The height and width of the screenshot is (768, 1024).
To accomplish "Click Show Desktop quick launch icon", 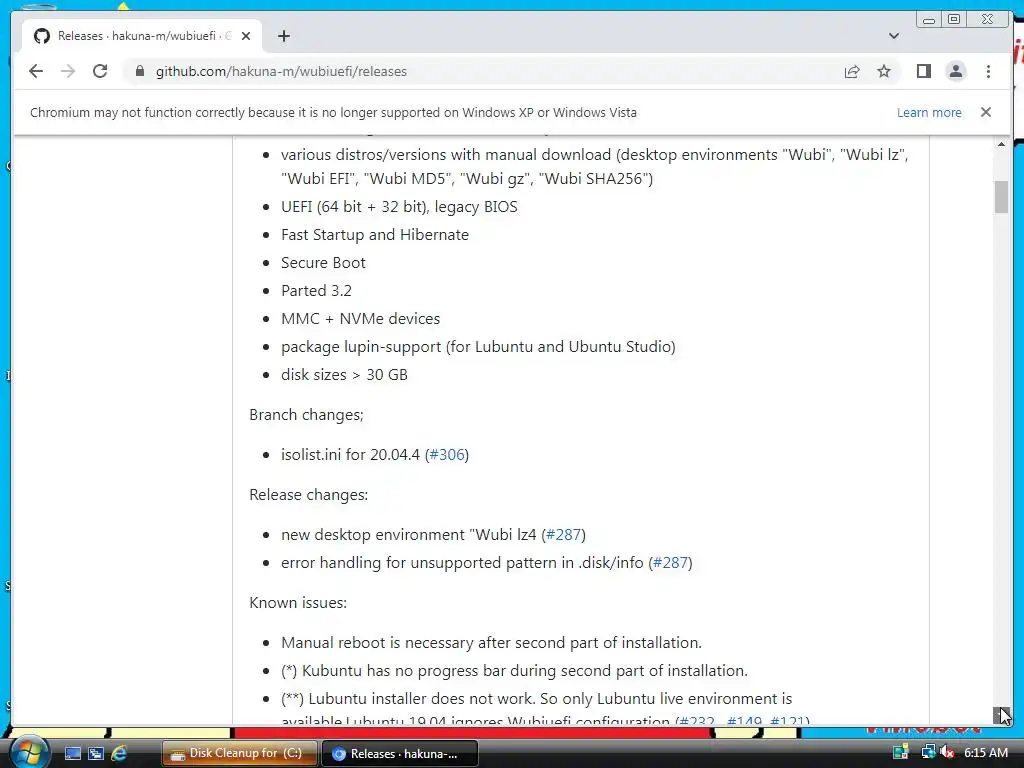I will coord(72,754).
